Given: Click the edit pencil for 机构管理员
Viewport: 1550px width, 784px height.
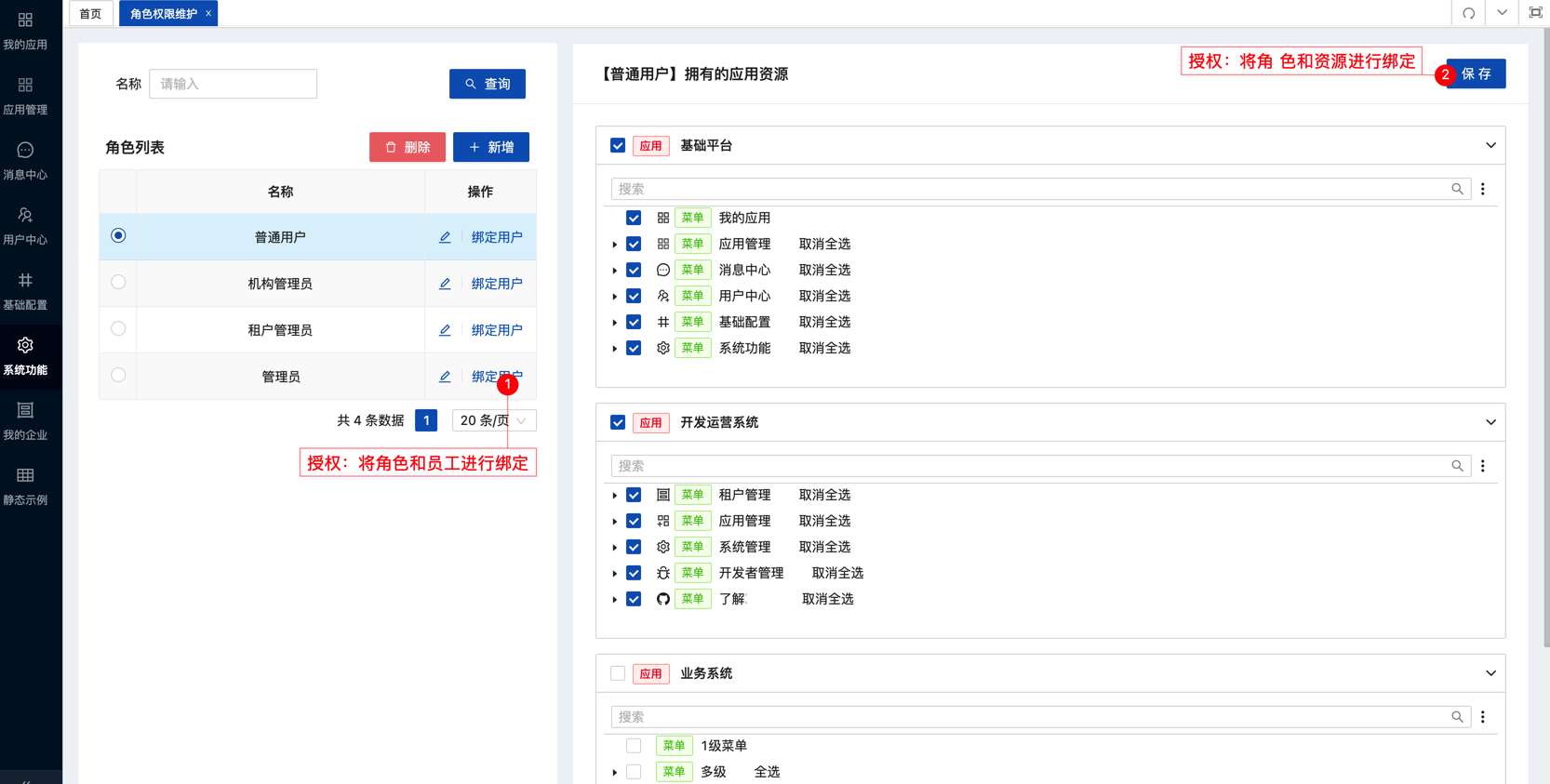Looking at the screenshot, I should point(445,284).
